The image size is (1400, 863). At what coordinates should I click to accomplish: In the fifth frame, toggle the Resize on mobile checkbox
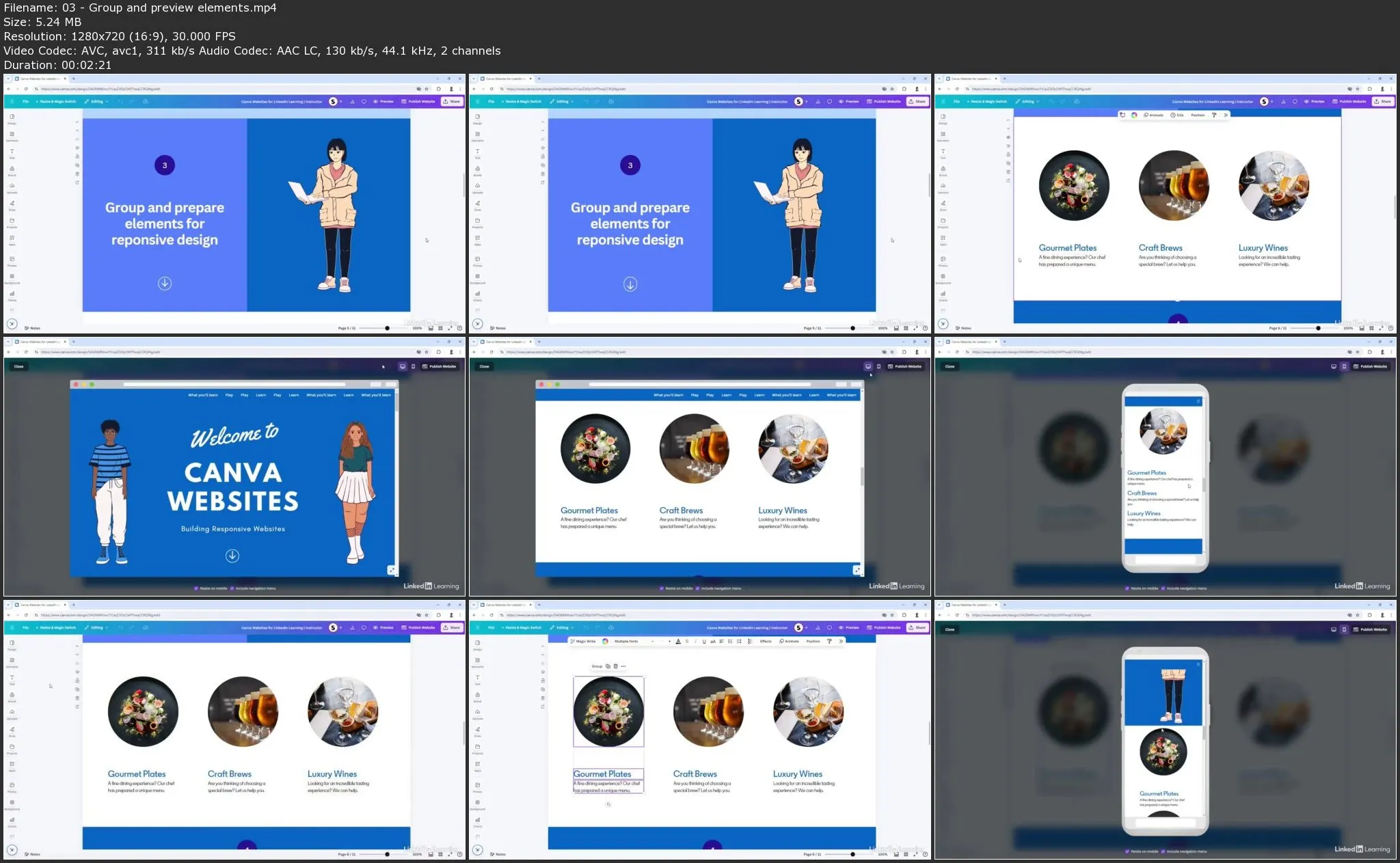point(662,588)
